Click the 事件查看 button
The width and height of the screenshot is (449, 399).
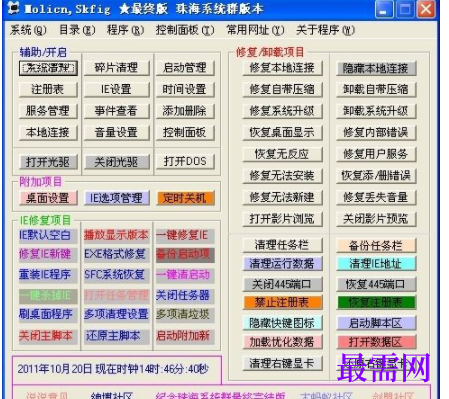pos(116,111)
